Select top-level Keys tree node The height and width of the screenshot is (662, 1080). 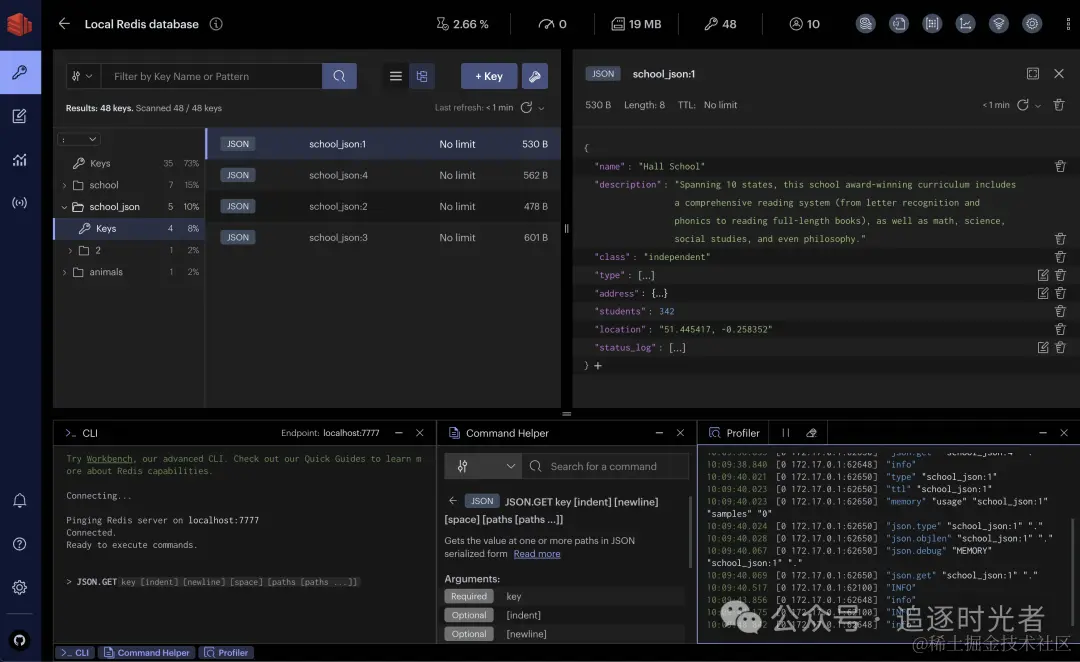pos(129,163)
